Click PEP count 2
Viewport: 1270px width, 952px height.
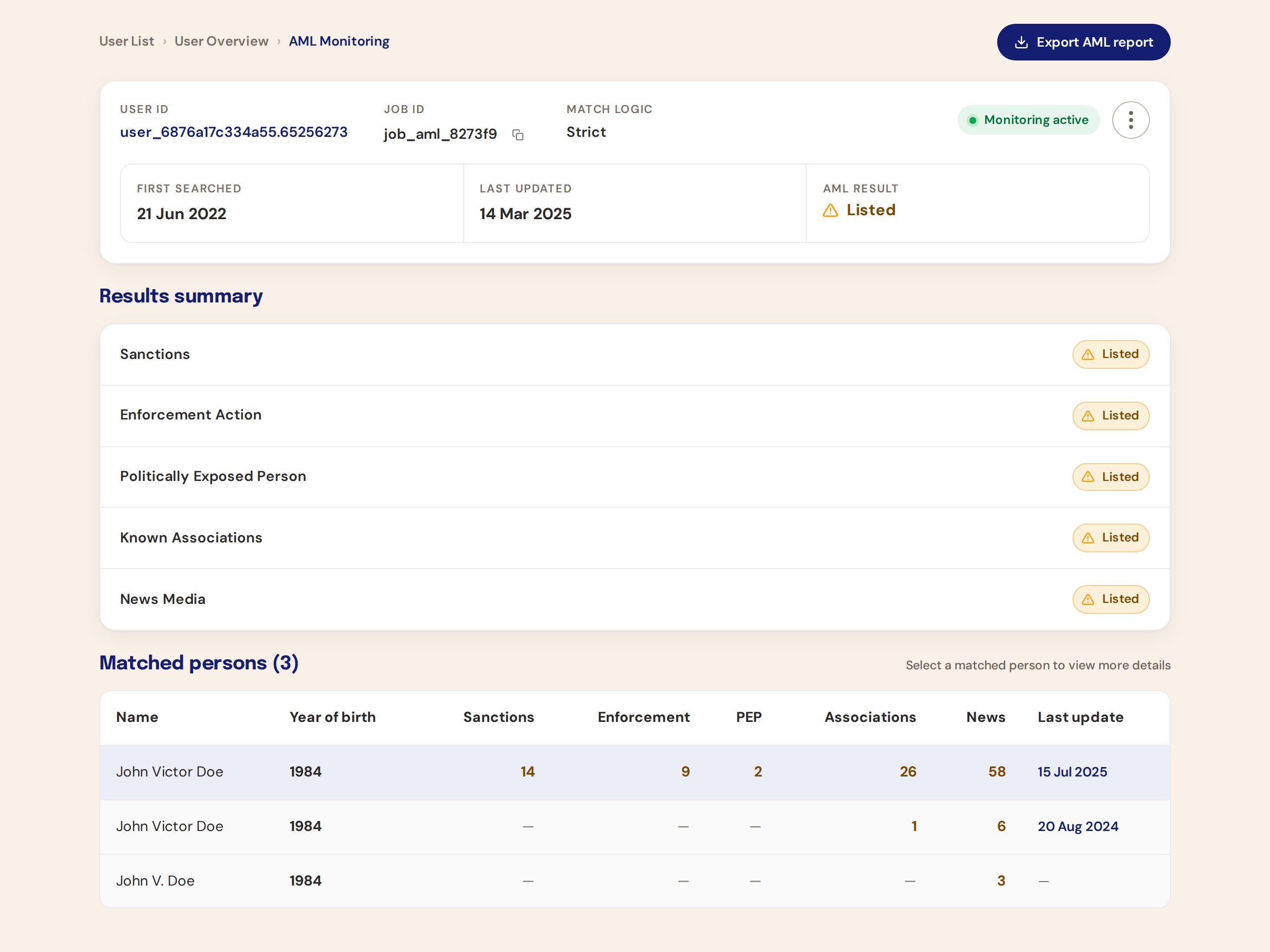click(758, 772)
